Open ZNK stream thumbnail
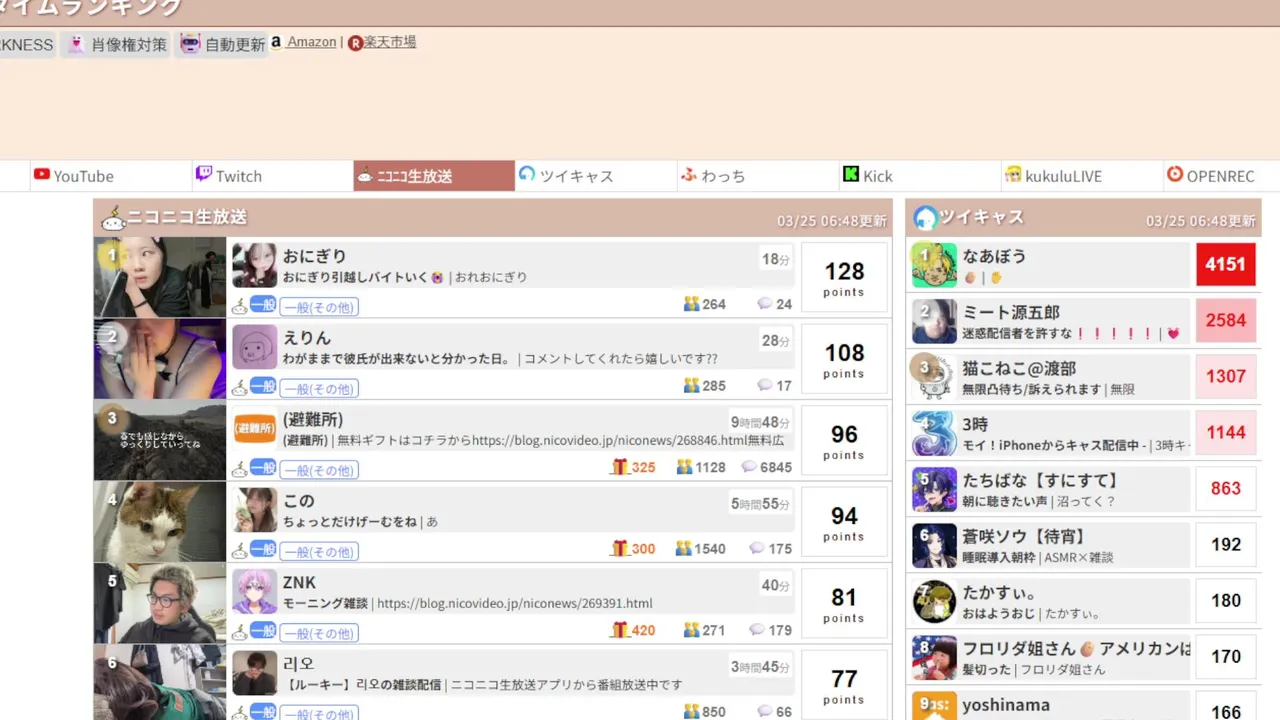This screenshot has width=1280, height=720. pyautogui.click(x=160, y=604)
